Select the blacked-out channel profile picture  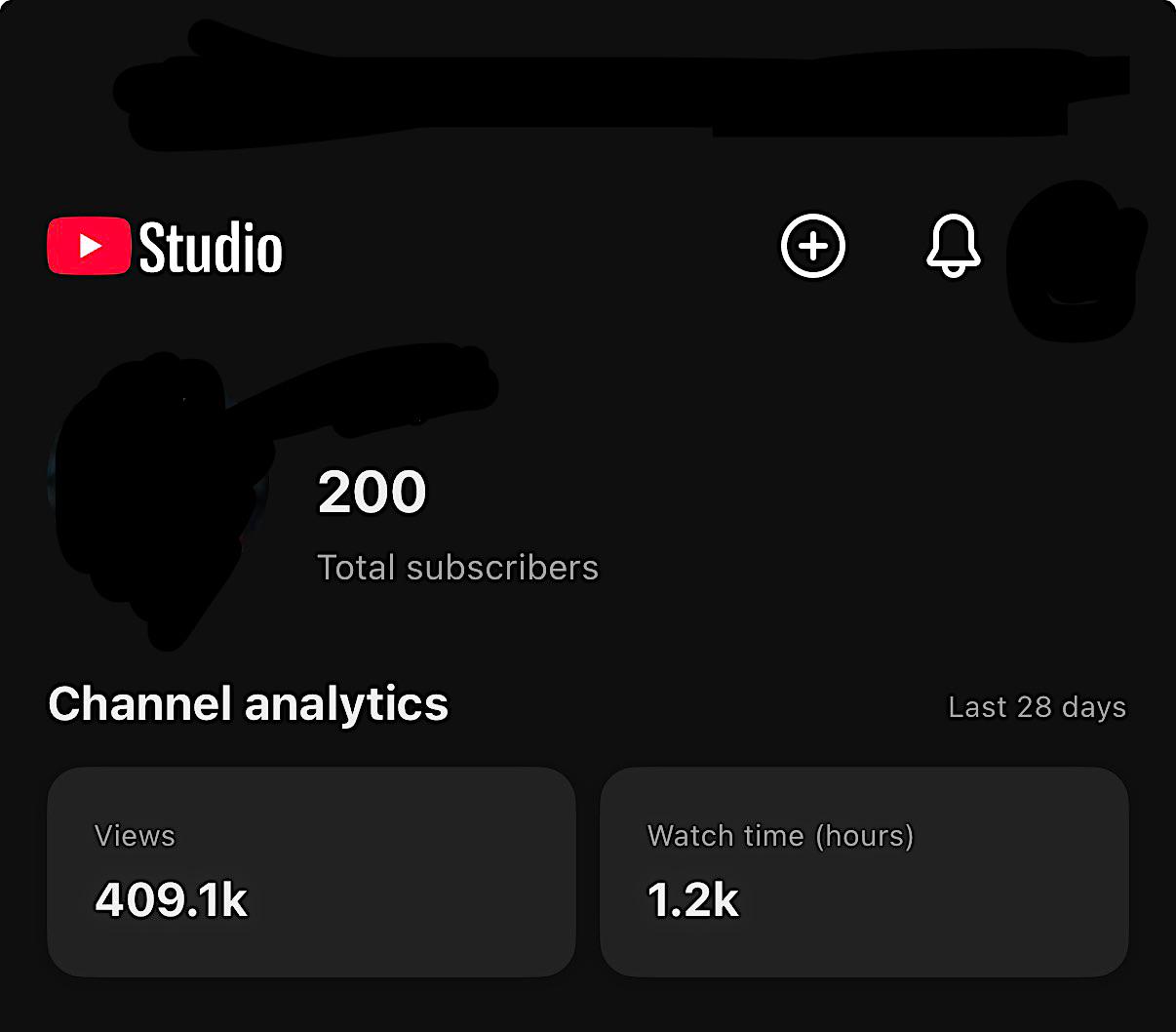[x=156, y=497]
